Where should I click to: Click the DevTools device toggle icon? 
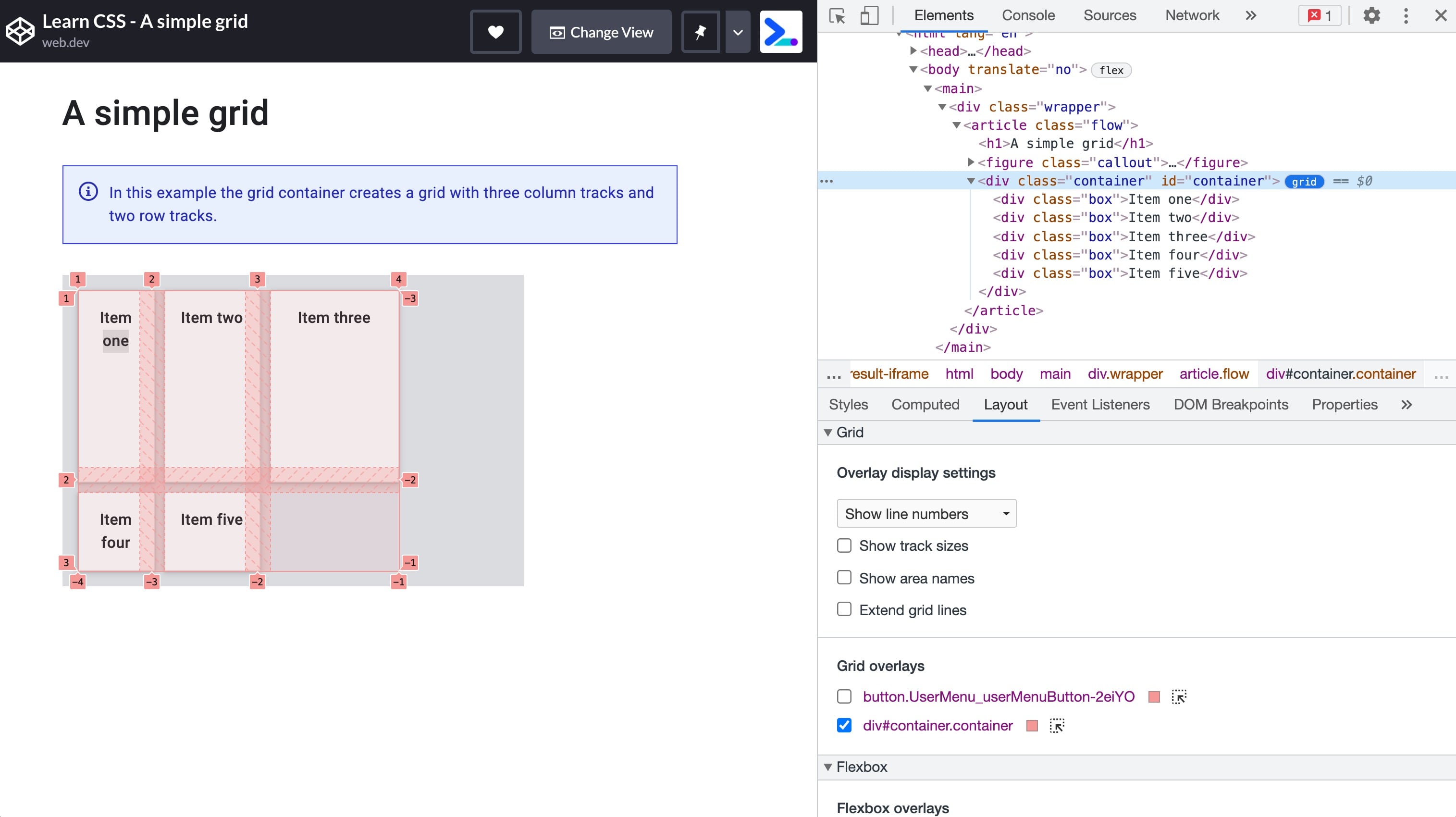pos(869,15)
